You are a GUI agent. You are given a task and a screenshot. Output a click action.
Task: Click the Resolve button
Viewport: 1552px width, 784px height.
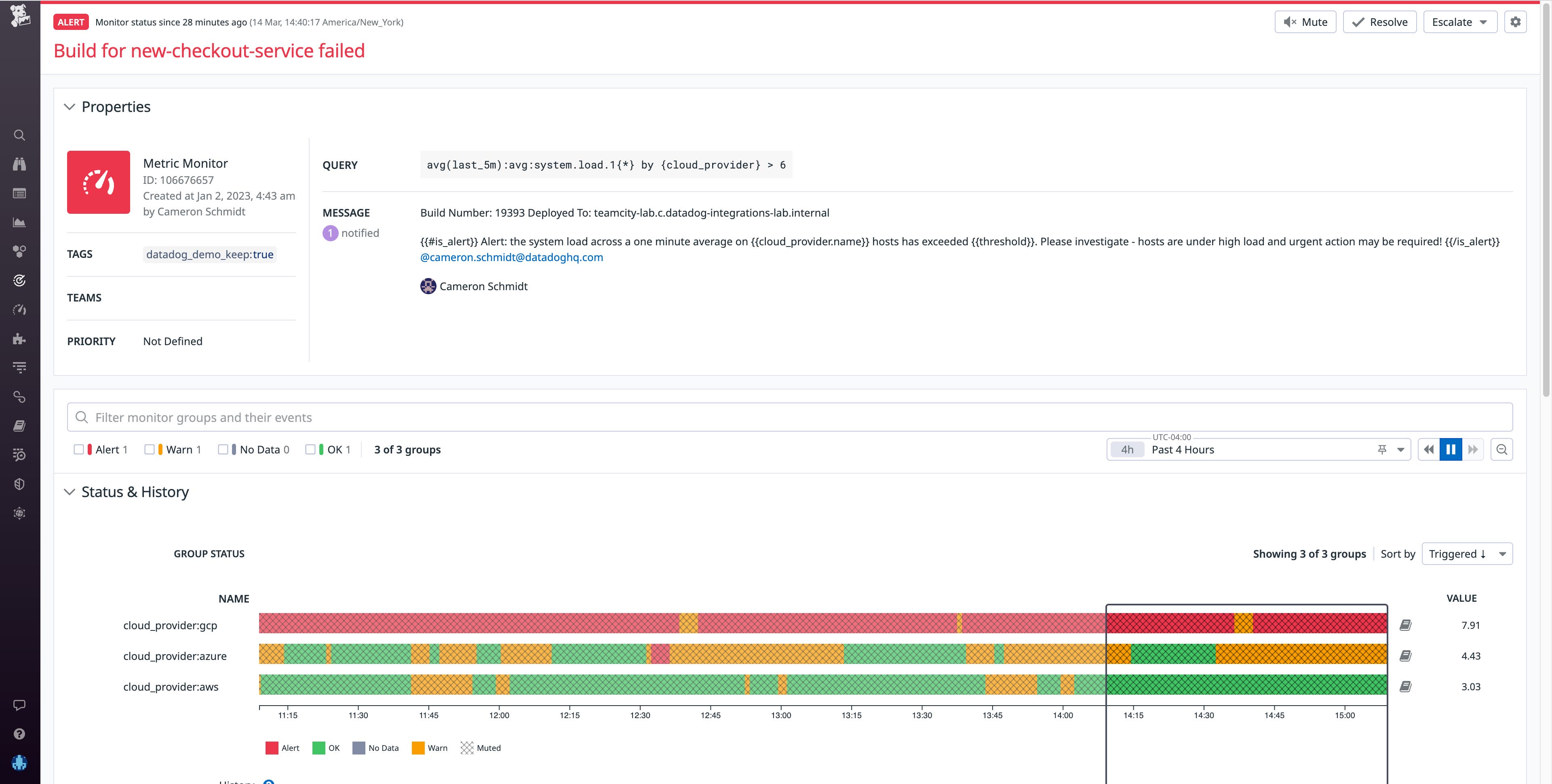pyautogui.click(x=1379, y=22)
